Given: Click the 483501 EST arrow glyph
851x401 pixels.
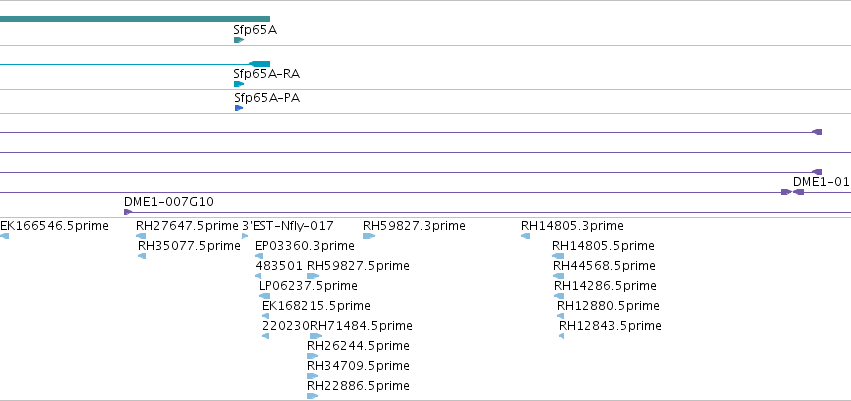Looking at the screenshot, I should (x=258, y=276).
